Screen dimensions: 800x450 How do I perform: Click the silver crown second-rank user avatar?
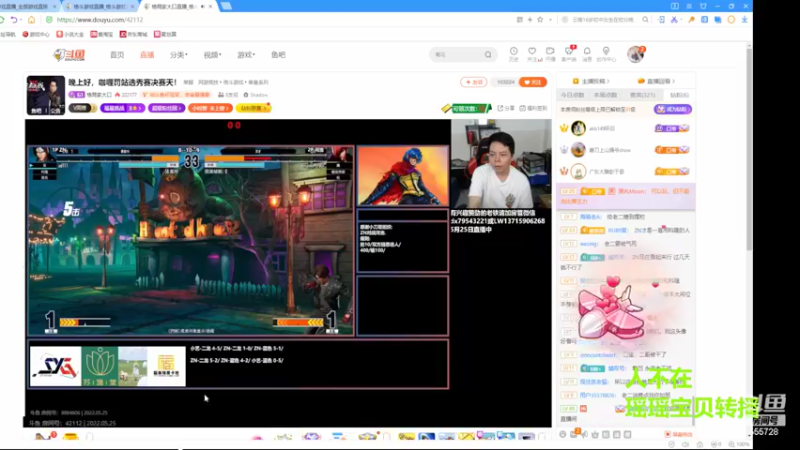point(578,149)
